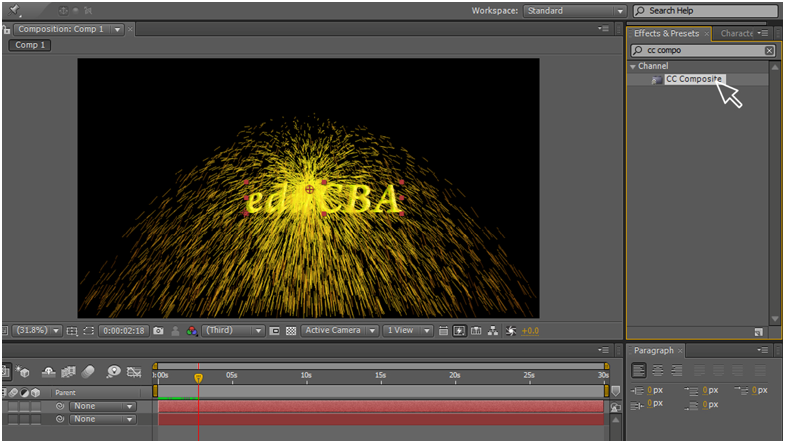The height and width of the screenshot is (443, 785).
Task: Open the Comp Flowchart icon
Action: click(493, 331)
